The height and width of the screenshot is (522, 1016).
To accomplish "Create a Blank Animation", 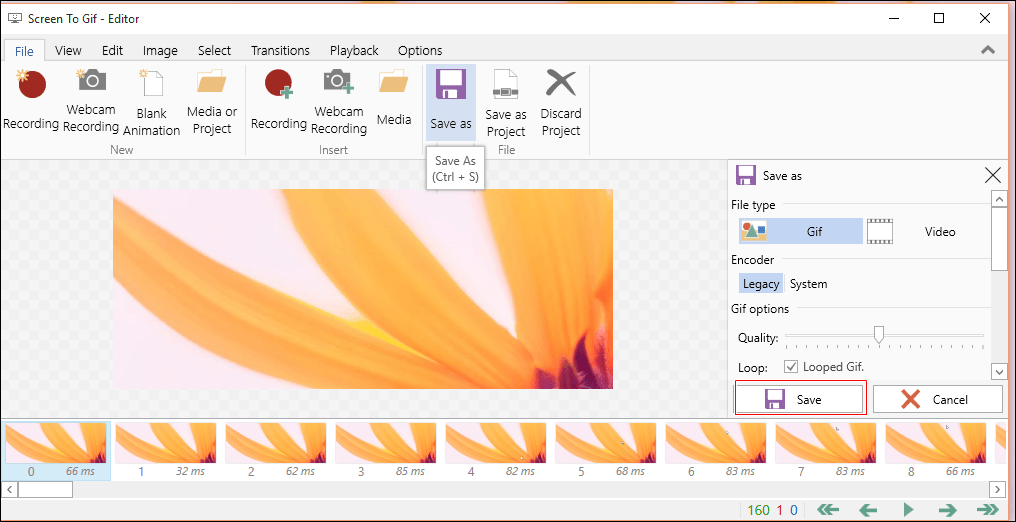I will tap(152, 103).
